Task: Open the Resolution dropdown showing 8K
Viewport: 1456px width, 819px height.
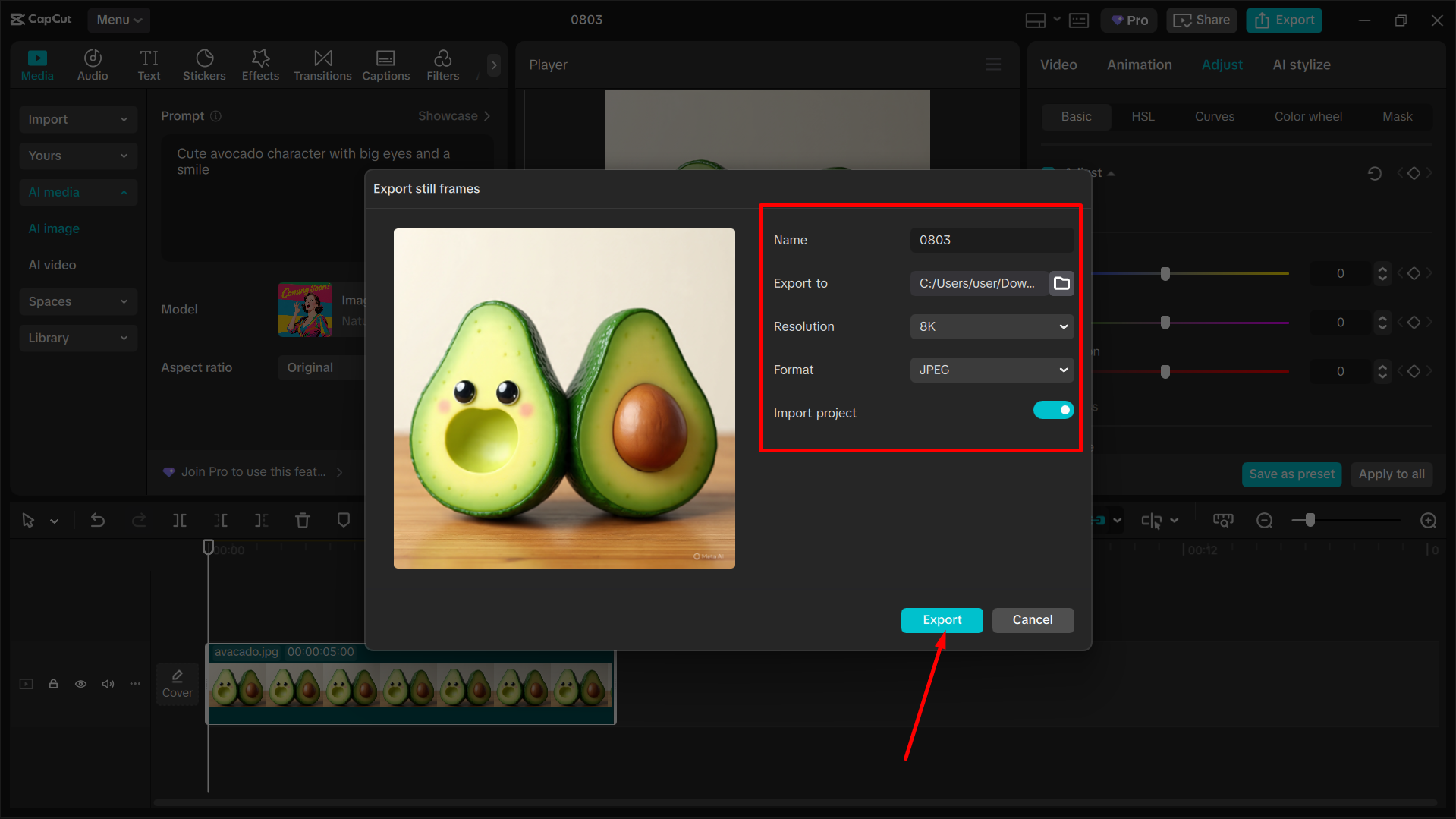Action: click(x=991, y=326)
